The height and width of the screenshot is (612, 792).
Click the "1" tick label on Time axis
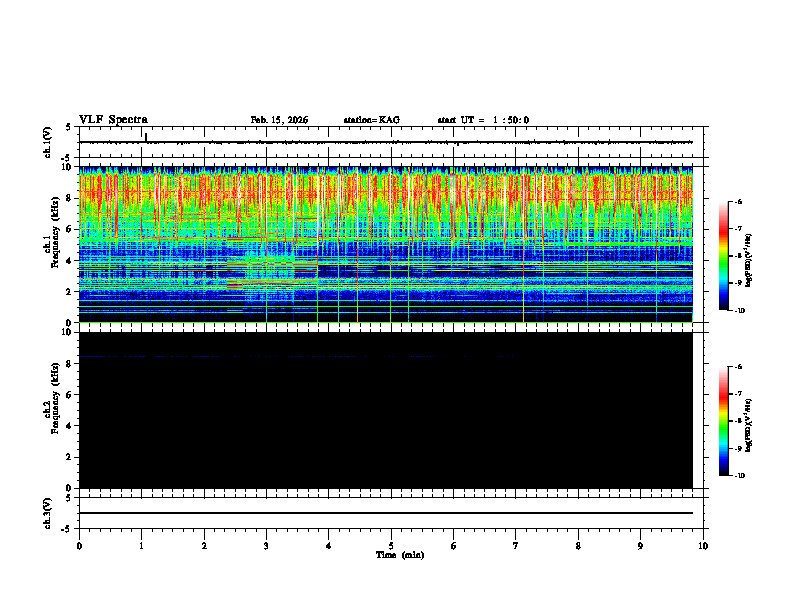[x=141, y=546]
